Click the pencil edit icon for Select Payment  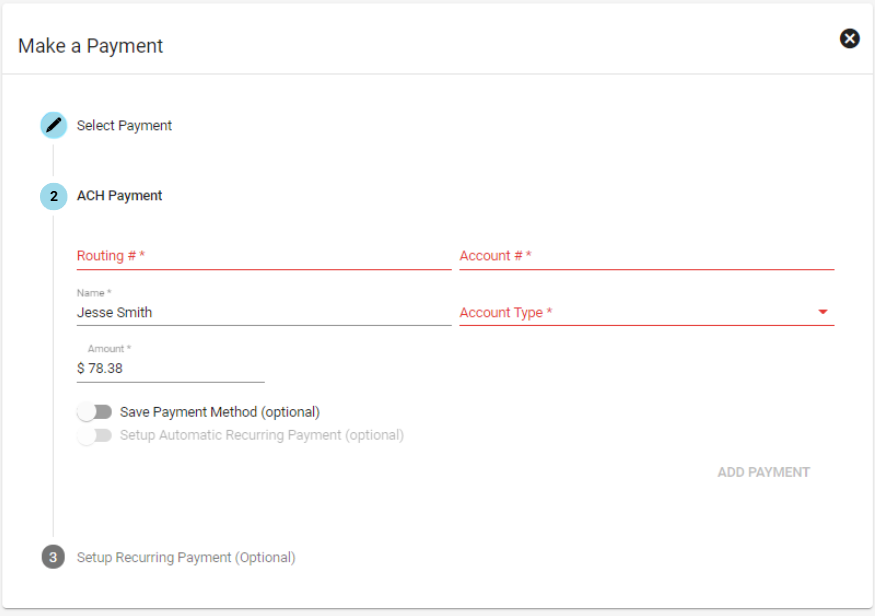coord(54,125)
